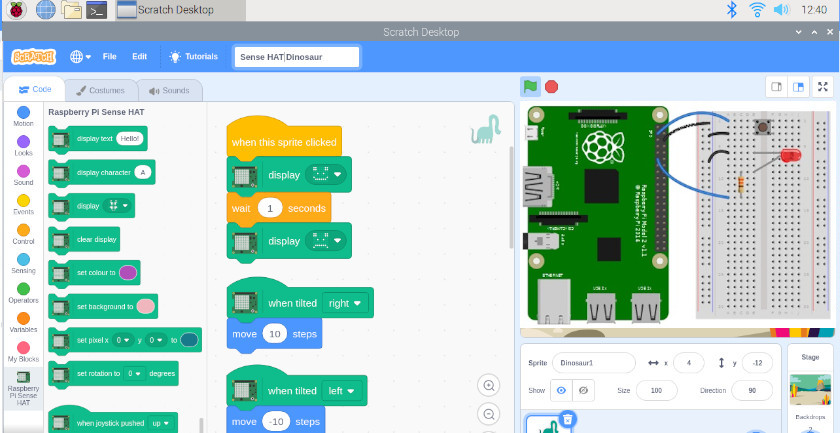This screenshot has width=840, height=433.
Task: Click the sprite Size field 100
Action: tap(656, 391)
